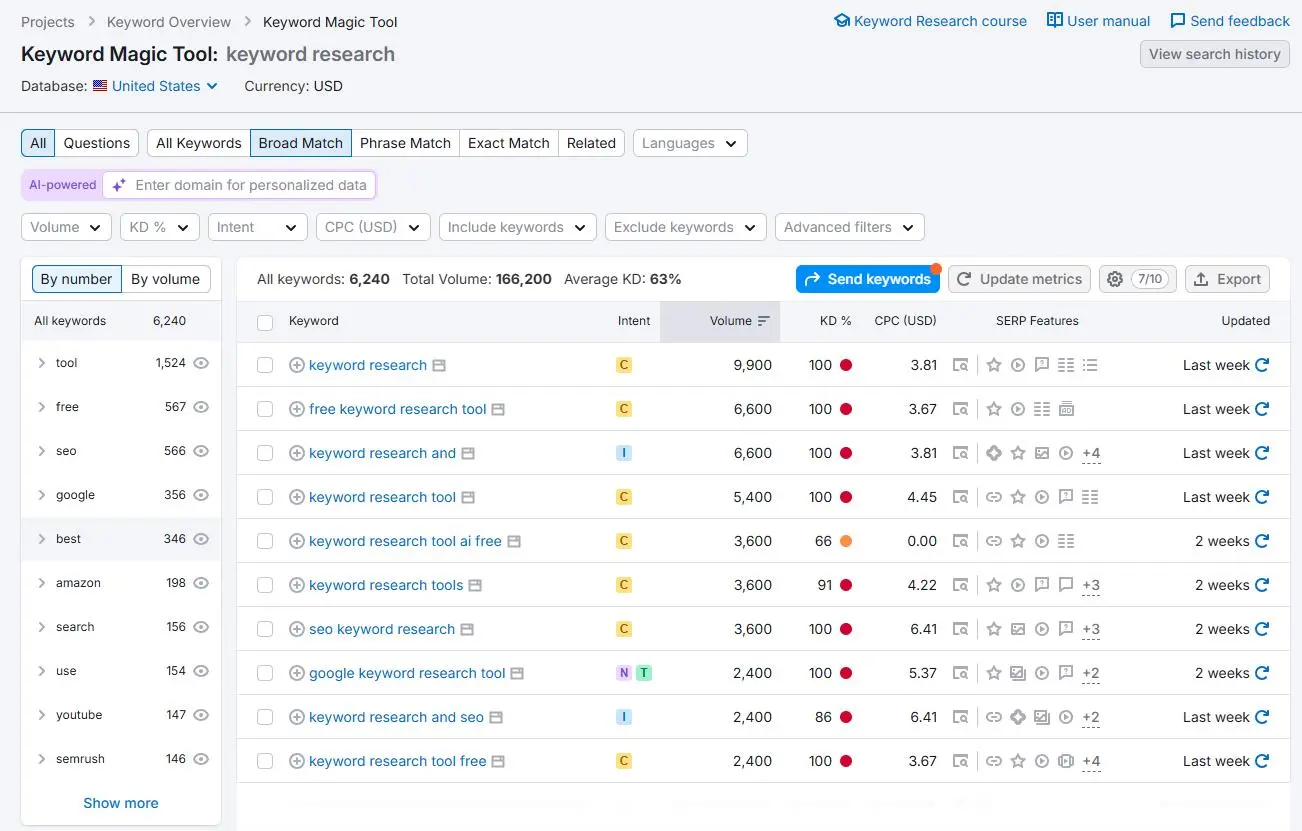Tick the checkbox for keyword research row
The width and height of the screenshot is (1302, 831).
click(265, 365)
